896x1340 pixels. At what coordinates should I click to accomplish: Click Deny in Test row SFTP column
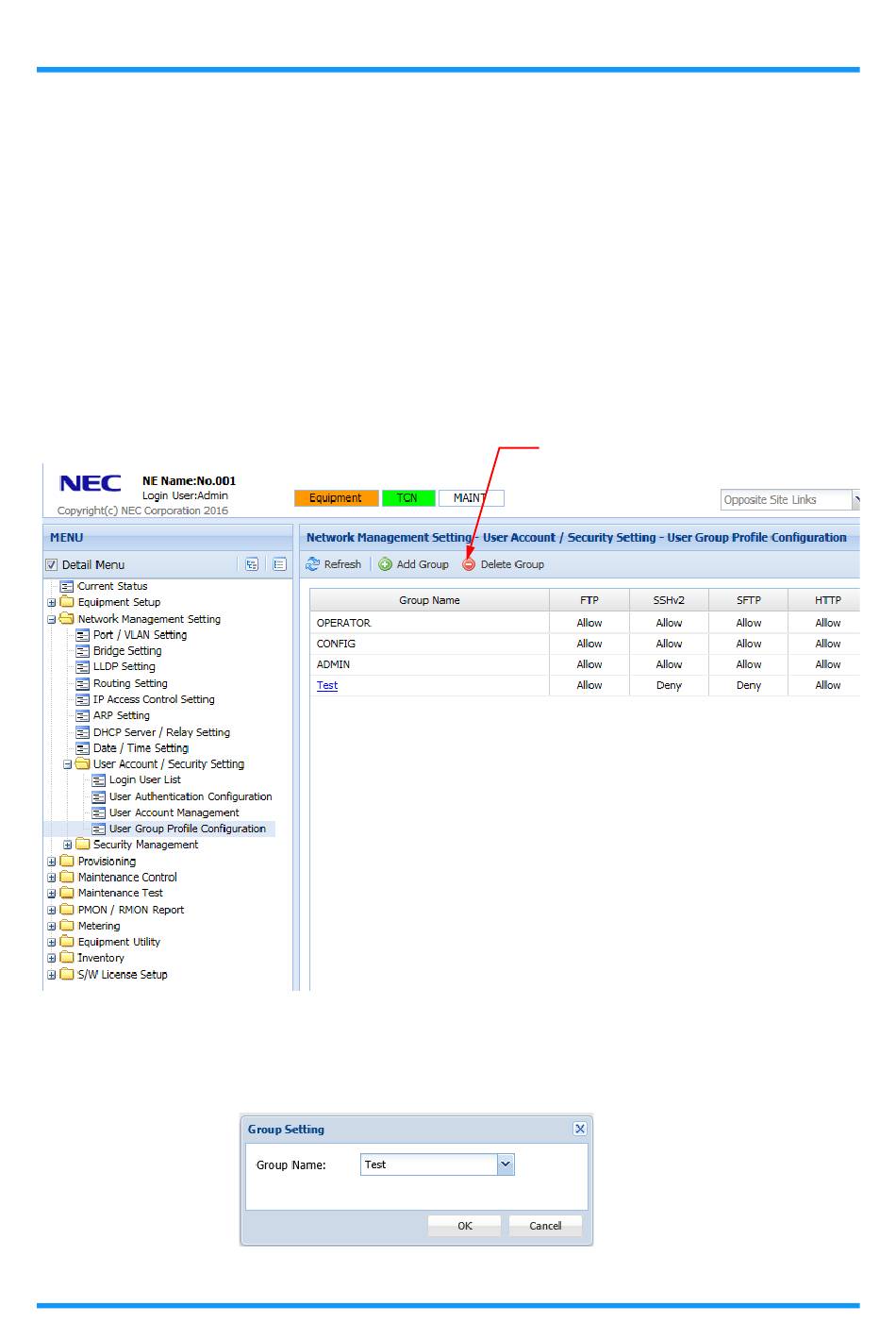[x=749, y=686]
